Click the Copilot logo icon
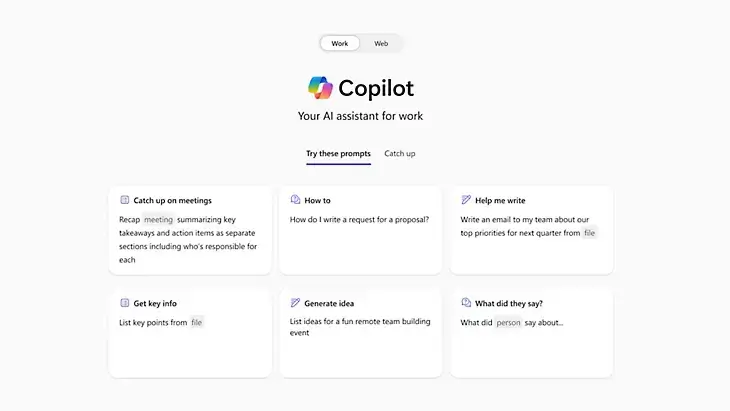This screenshot has height=411, width=730. tap(320, 88)
